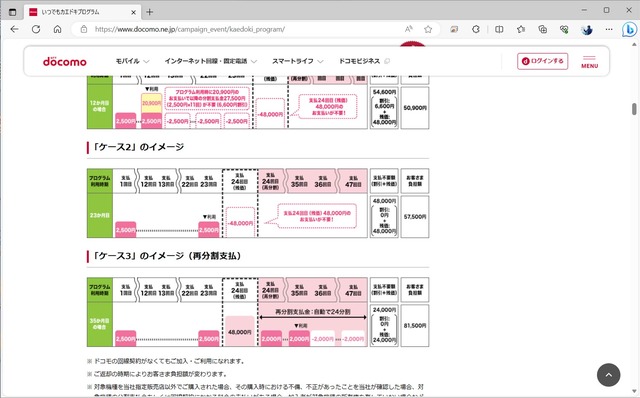This screenshot has width=640, height=398.
Task: Open the ドコモビジネス link
Action: (x=364, y=61)
